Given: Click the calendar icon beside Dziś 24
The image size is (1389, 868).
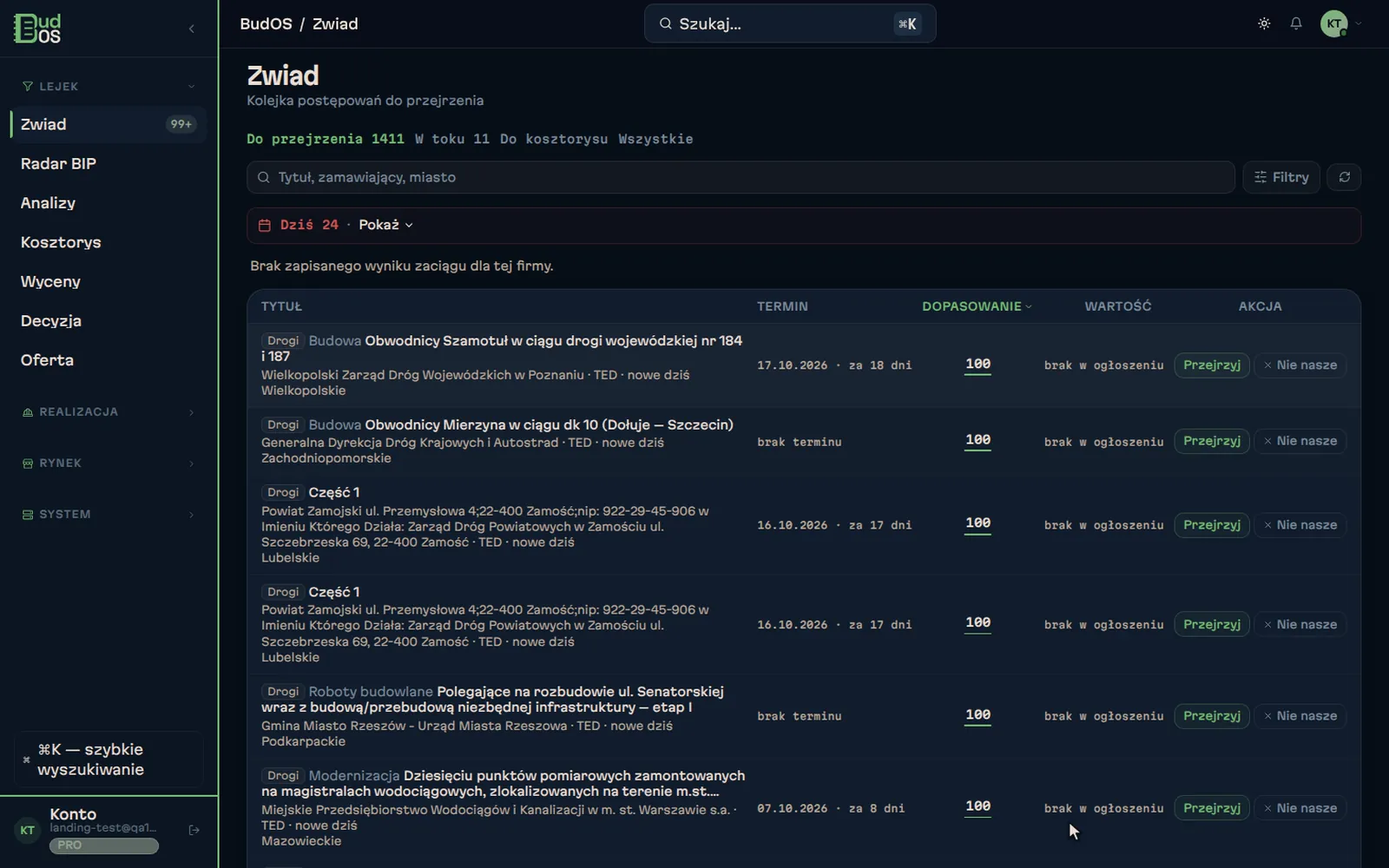Looking at the screenshot, I should 265,225.
